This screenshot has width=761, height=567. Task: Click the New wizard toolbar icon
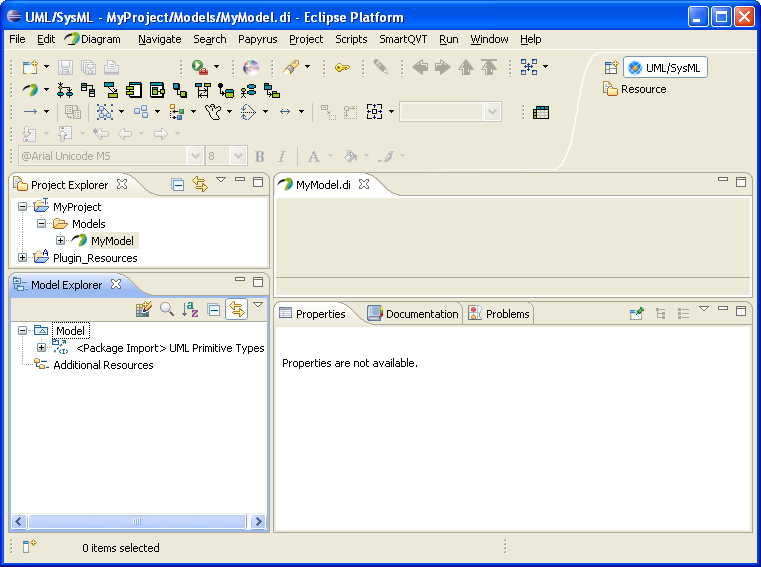click(x=28, y=67)
